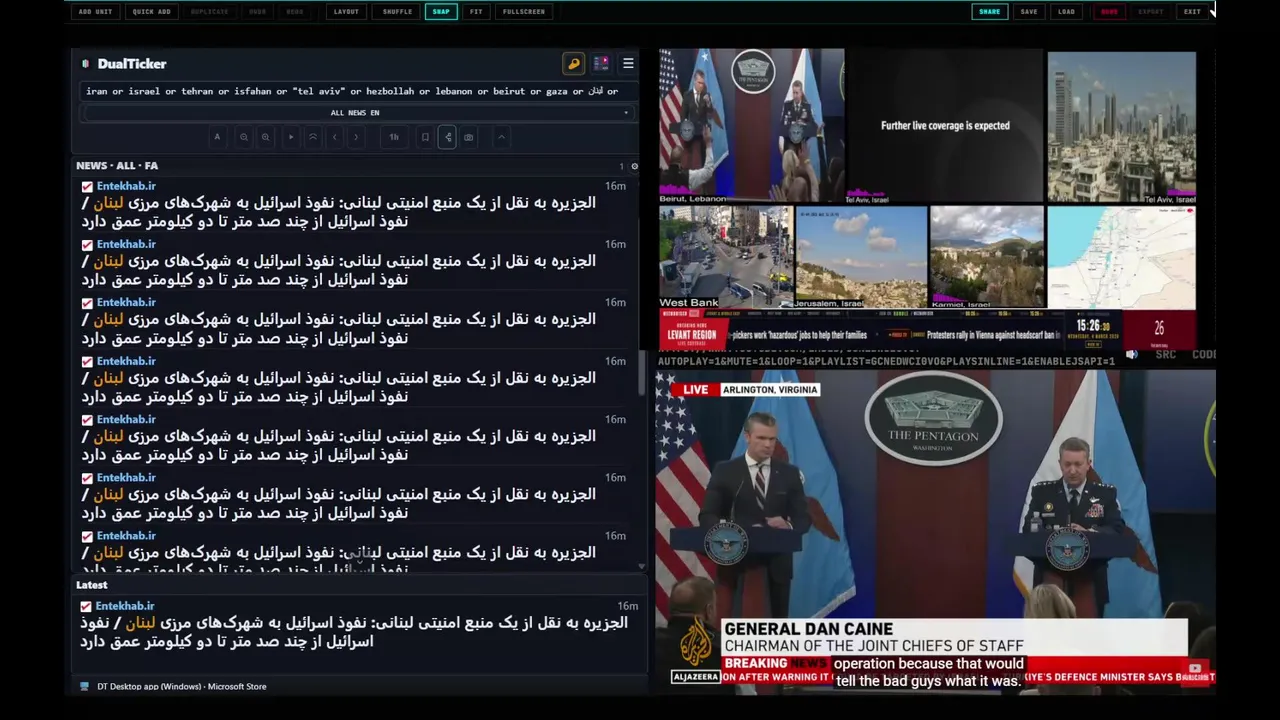Screen dimensions: 1280x720
Task: Go to next item with the right chevron
Action: pyautogui.click(x=356, y=137)
